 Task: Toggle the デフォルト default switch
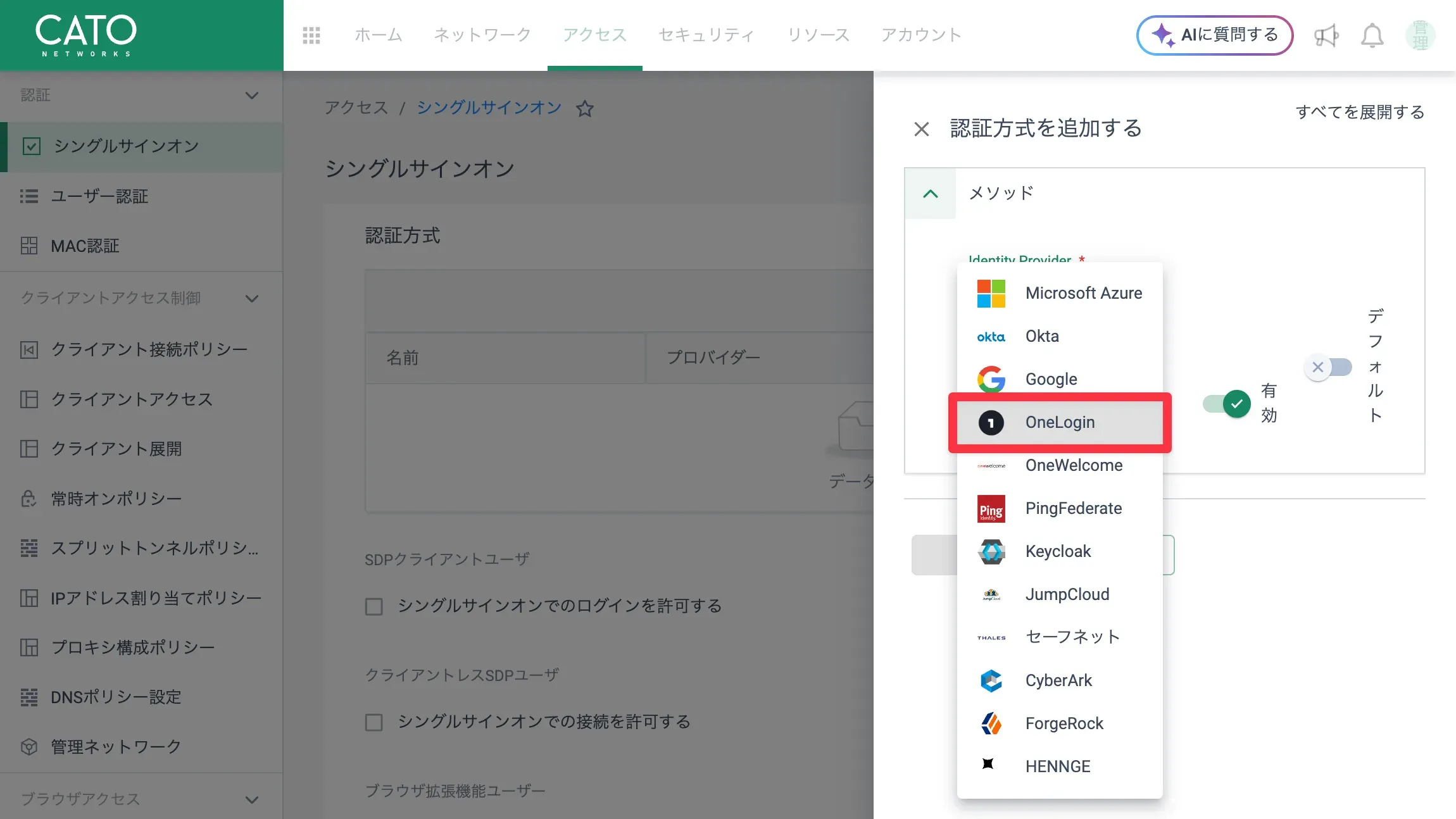click(x=1328, y=367)
